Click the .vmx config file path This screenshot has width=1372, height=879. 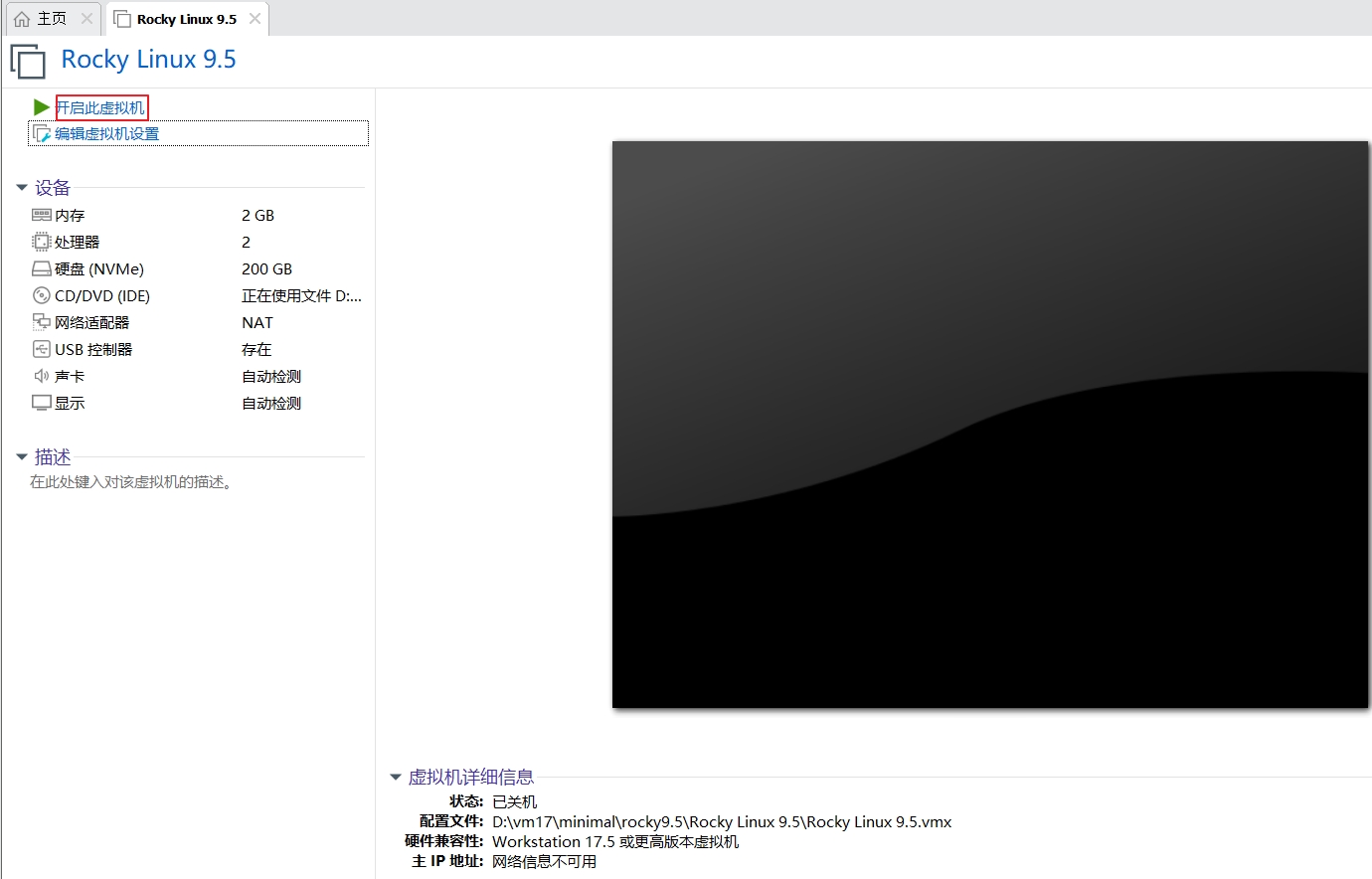tap(722, 821)
